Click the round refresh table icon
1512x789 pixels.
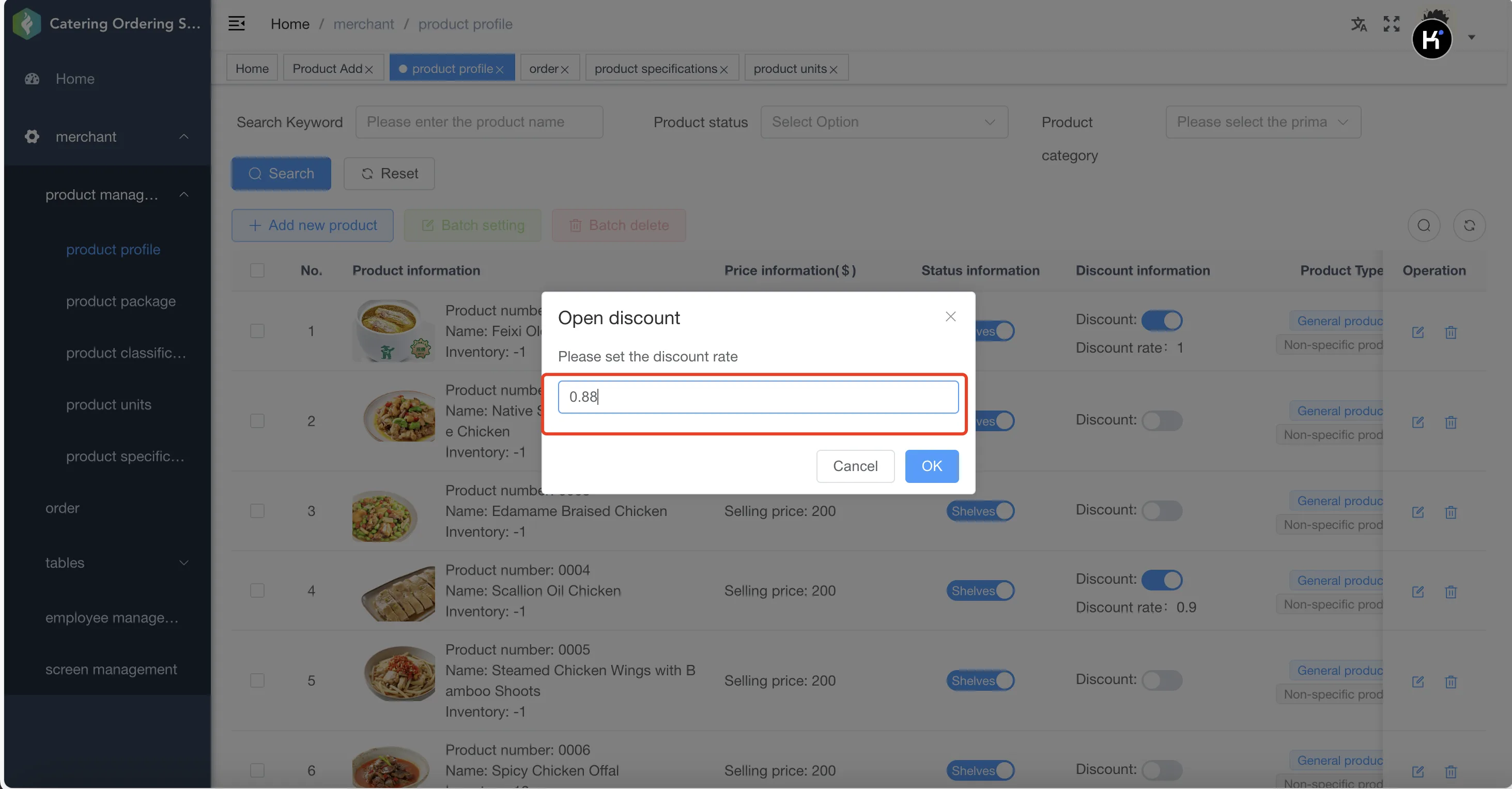(x=1469, y=225)
